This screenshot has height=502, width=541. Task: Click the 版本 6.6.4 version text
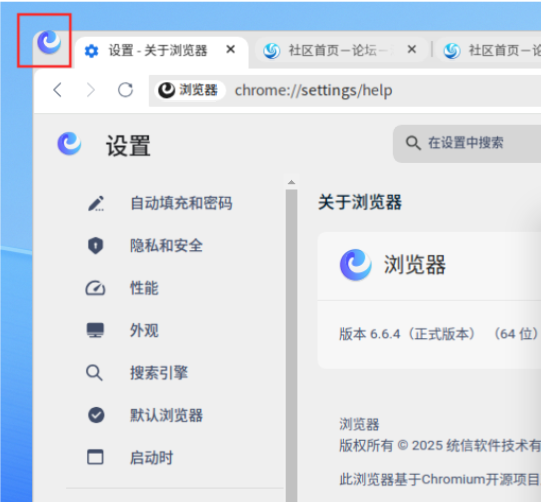pyautogui.click(x=439, y=334)
